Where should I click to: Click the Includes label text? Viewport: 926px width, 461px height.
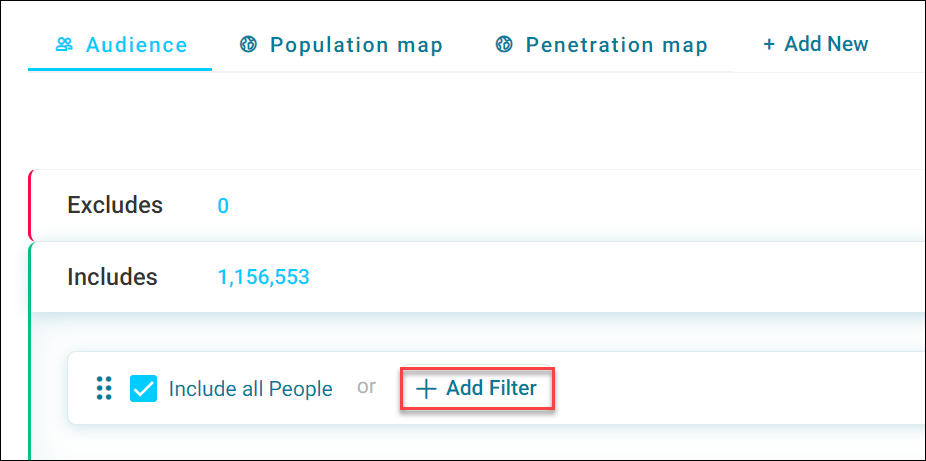[112, 277]
